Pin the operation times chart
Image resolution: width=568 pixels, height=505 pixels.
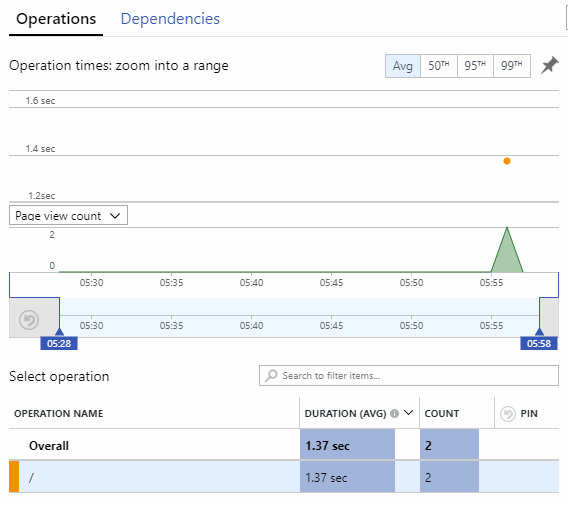pyautogui.click(x=550, y=65)
